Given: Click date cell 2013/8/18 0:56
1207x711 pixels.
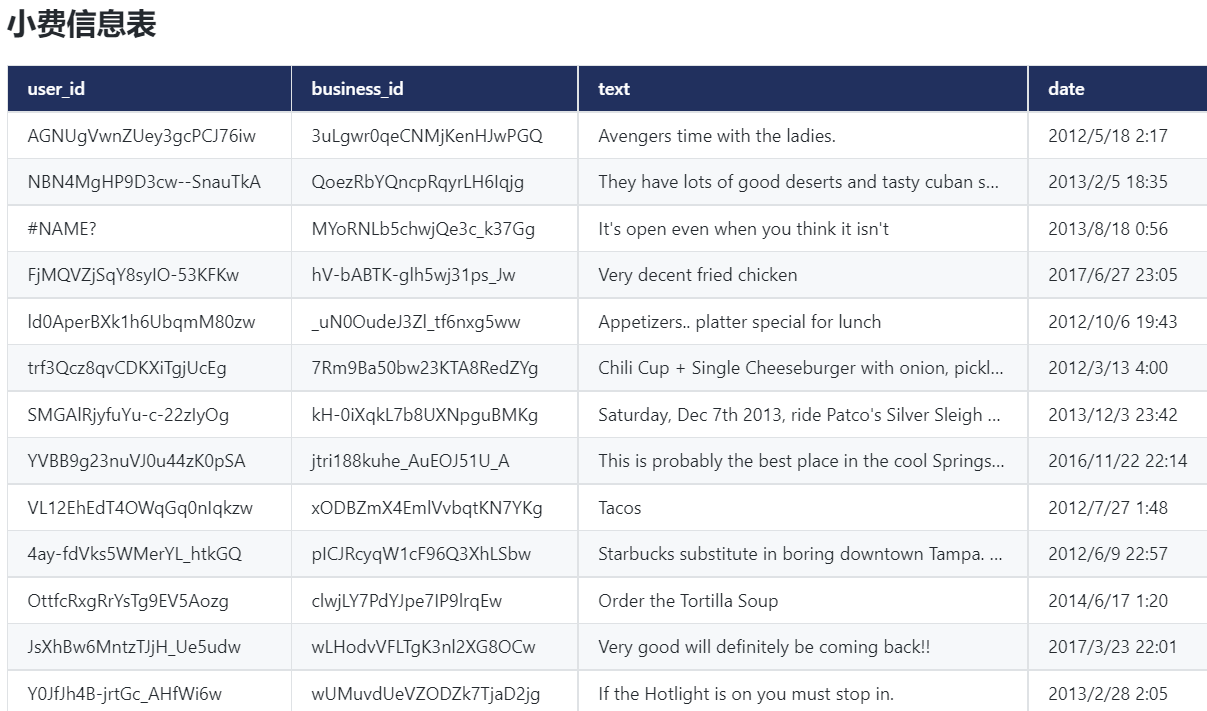Looking at the screenshot, I should click(1107, 229).
